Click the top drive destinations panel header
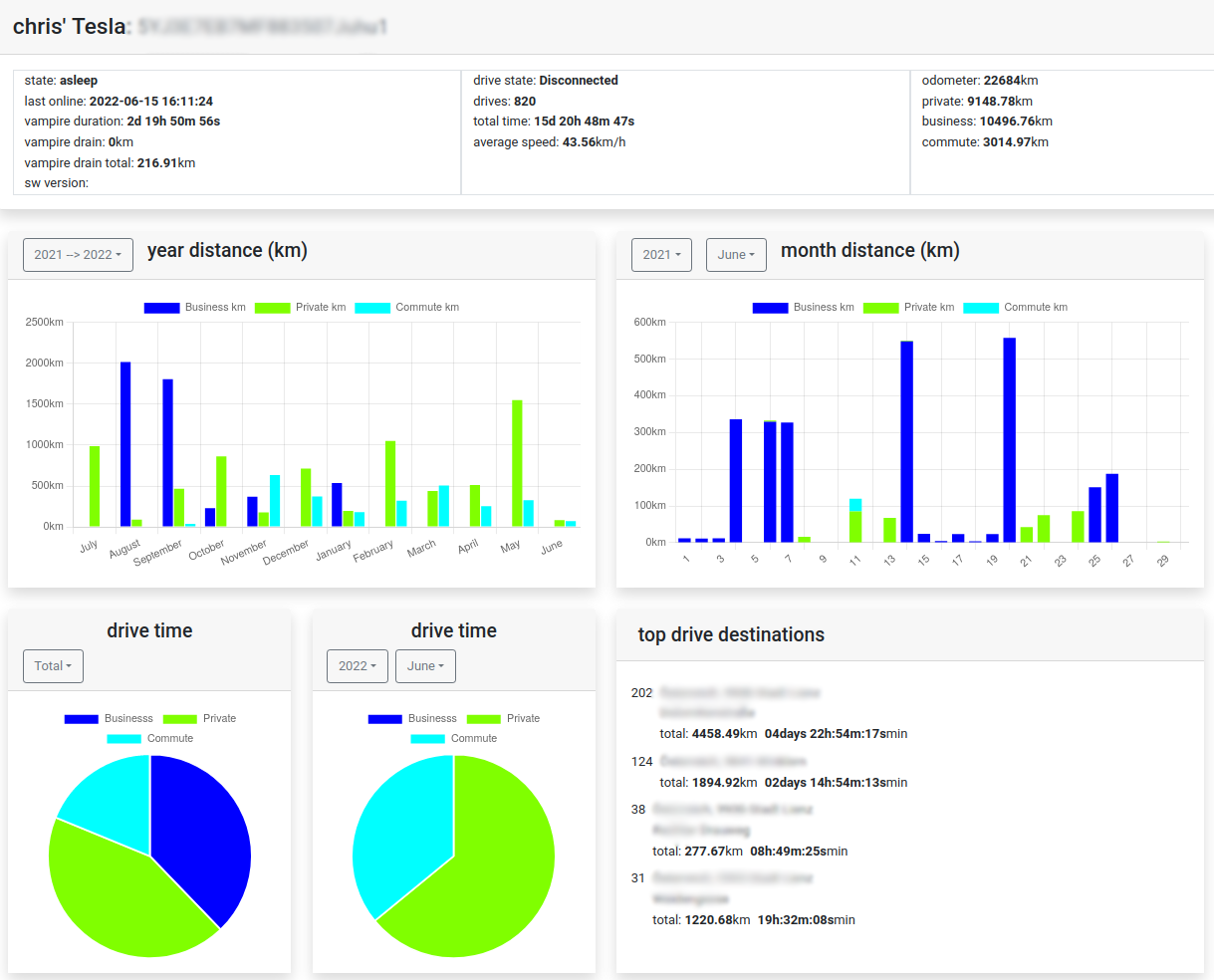The image size is (1214, 980). click(x=733, y=634)
